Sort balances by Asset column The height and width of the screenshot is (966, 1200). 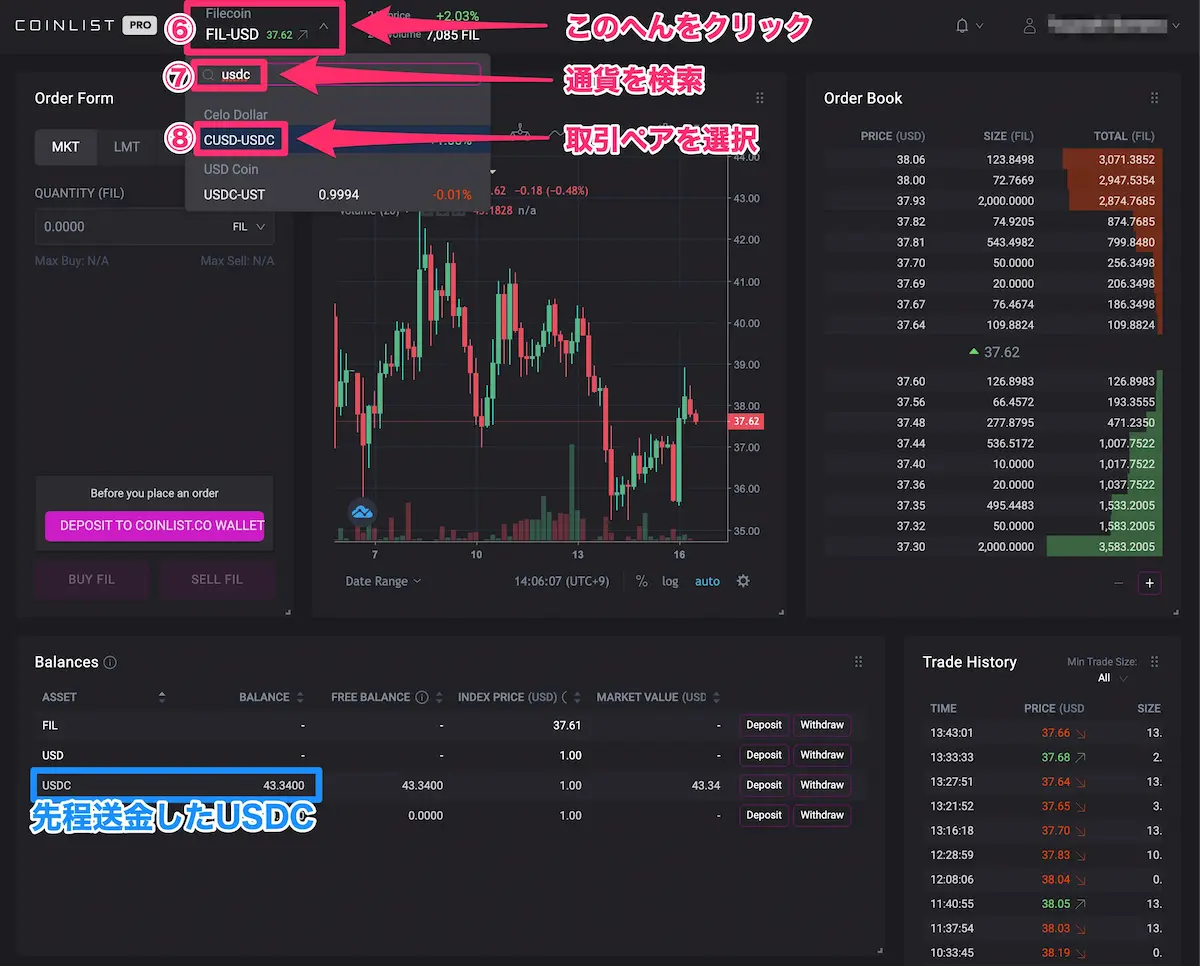[162, 697]
